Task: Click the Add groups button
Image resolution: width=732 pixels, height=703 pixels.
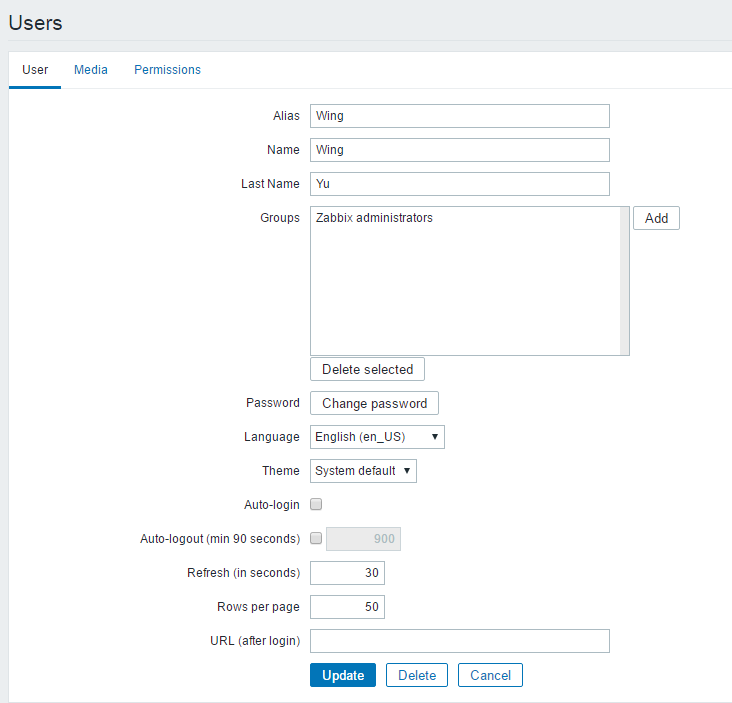Action: click(656, 218)
